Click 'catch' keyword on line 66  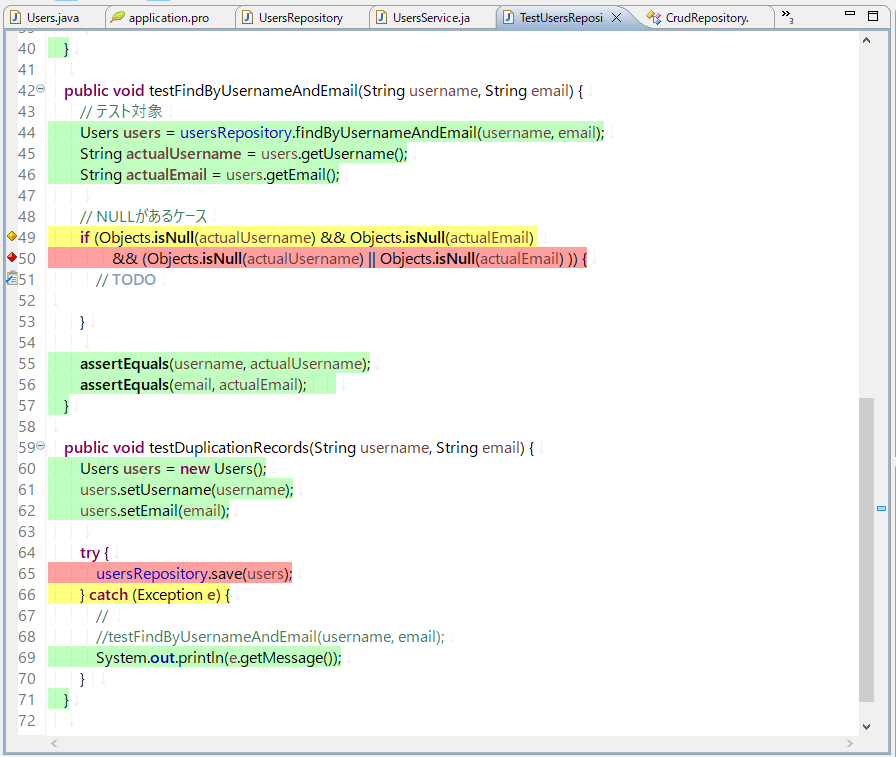coord(108,595)
